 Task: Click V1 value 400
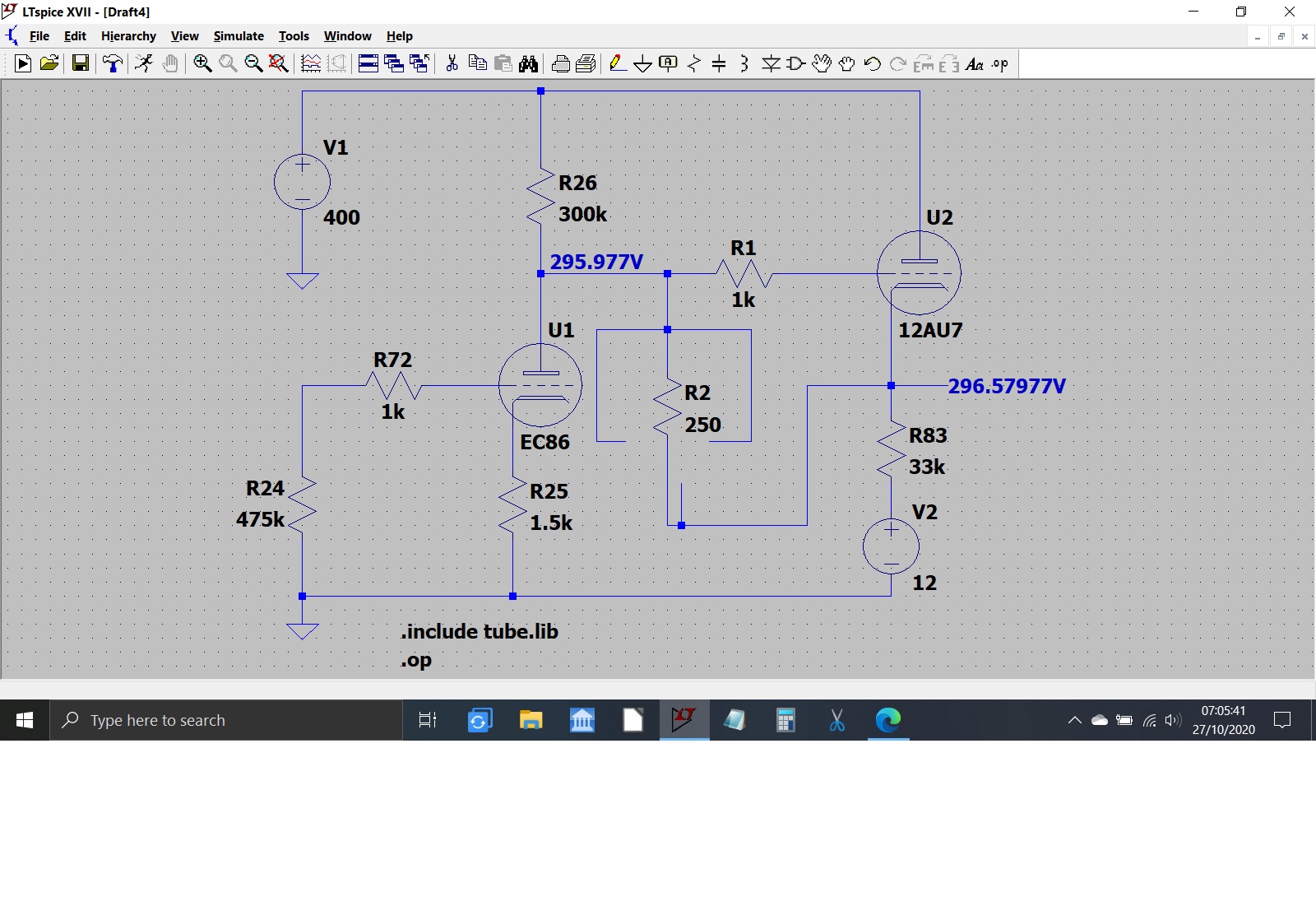(341, 217)
